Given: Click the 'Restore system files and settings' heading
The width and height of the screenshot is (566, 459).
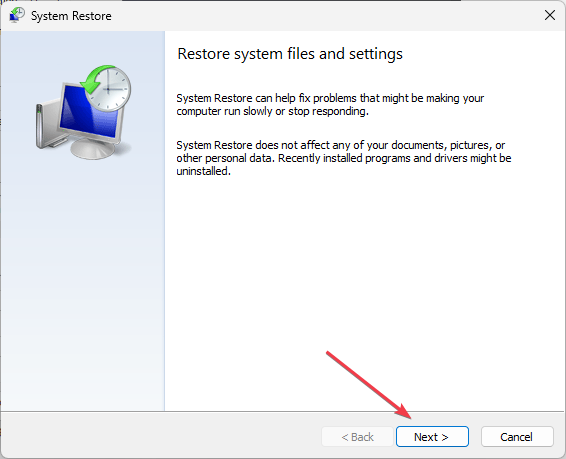Looking at the screenshot, I should click(290, 54).
